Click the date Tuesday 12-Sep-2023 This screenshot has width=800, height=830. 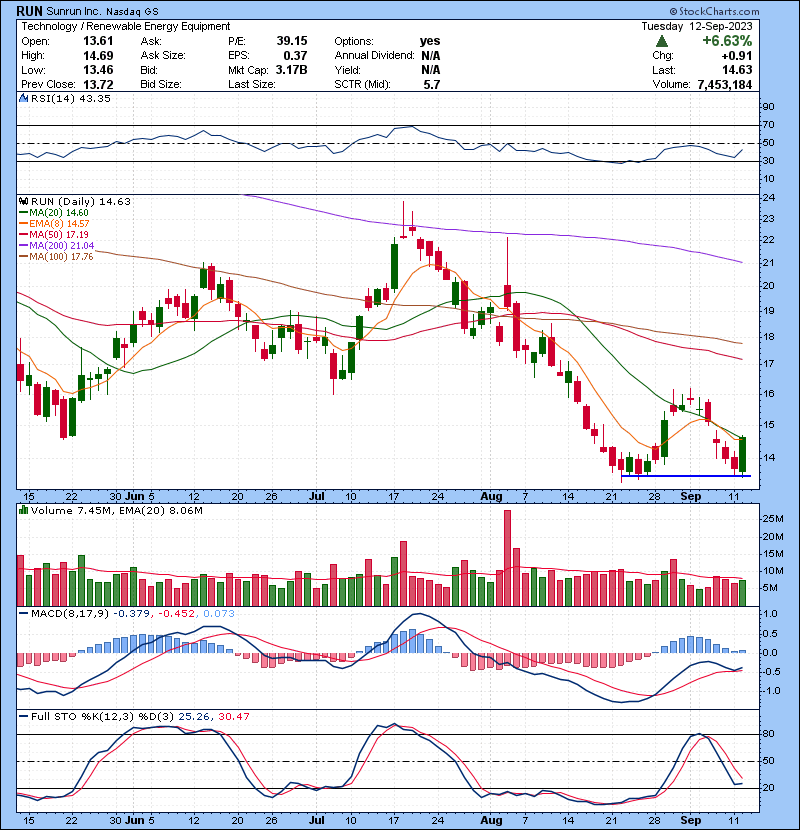(x=697, y=26)
